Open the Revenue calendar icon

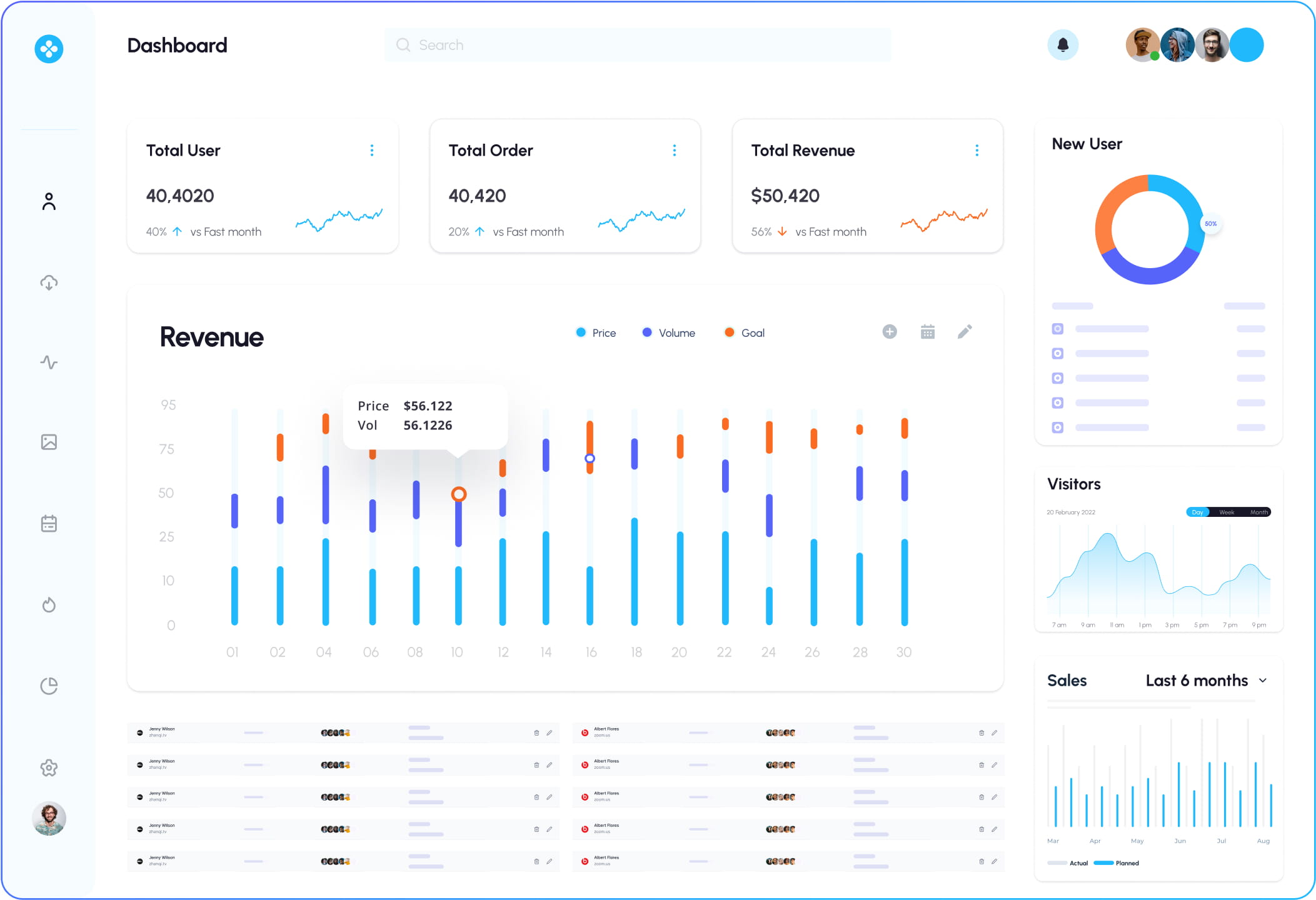[928, 332]
